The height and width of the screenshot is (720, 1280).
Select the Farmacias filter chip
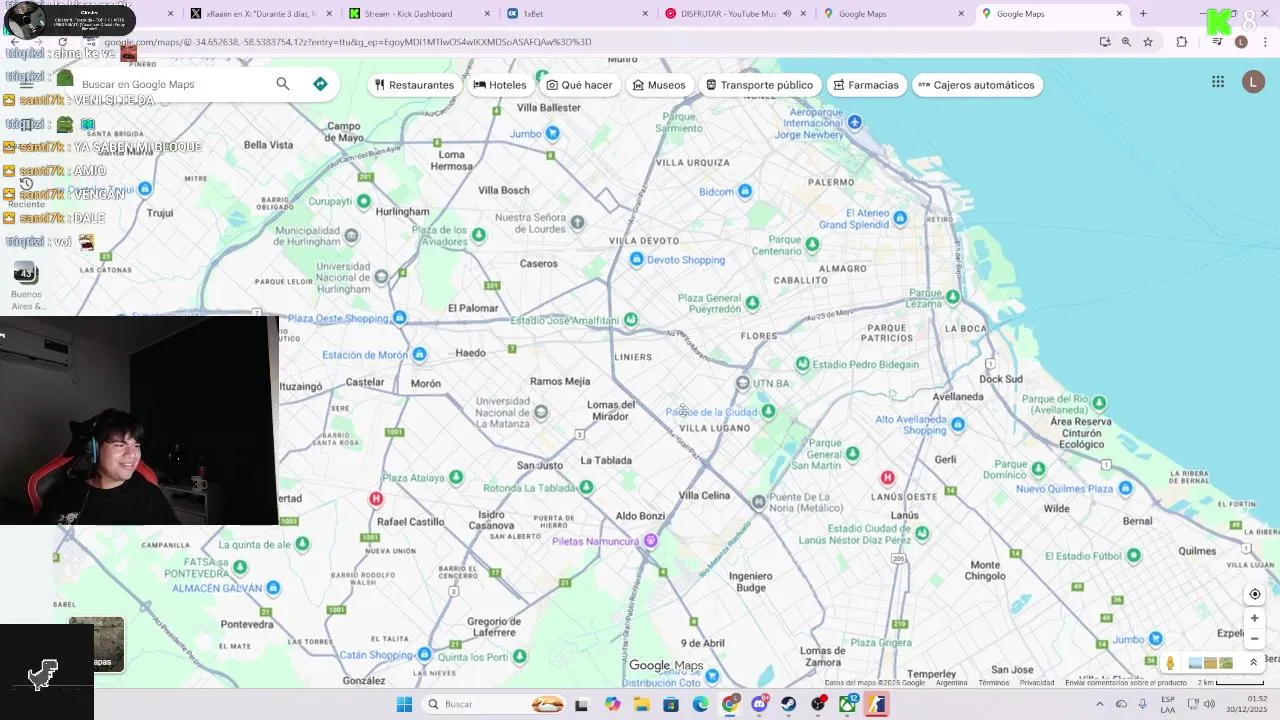866,85
